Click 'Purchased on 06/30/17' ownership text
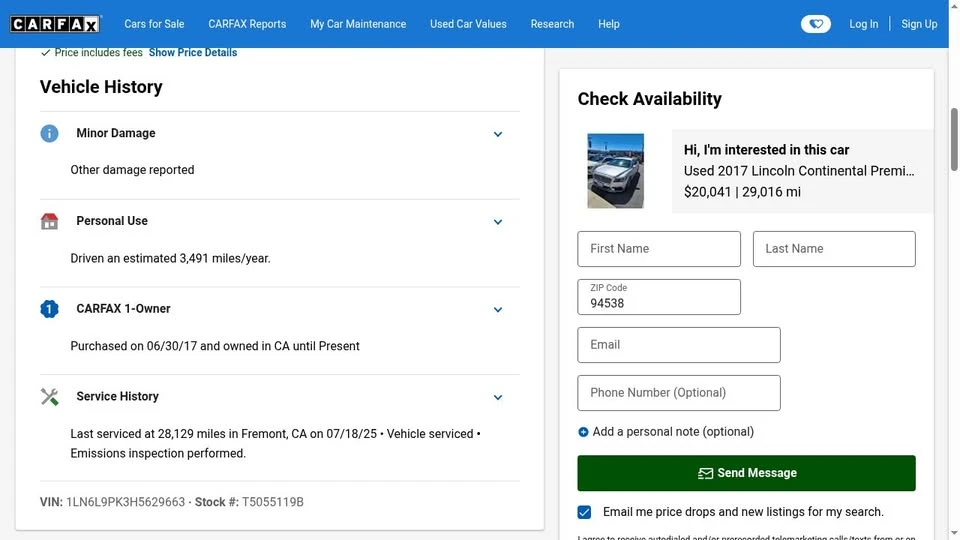Image resolution: width=960 pixels, height=540 pixels. pos(215,346)
